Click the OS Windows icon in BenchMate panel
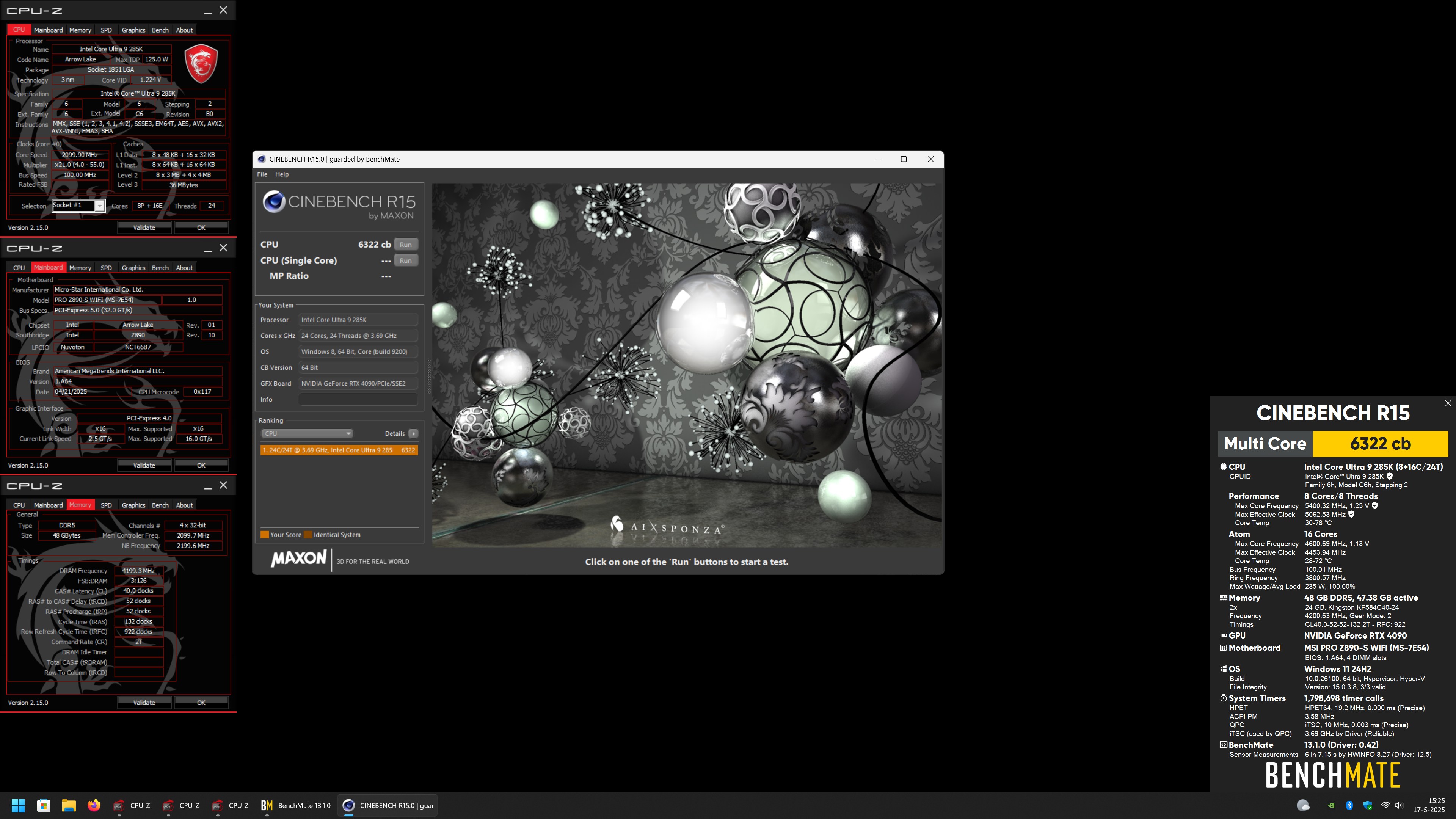 [x=1223, y=668]
